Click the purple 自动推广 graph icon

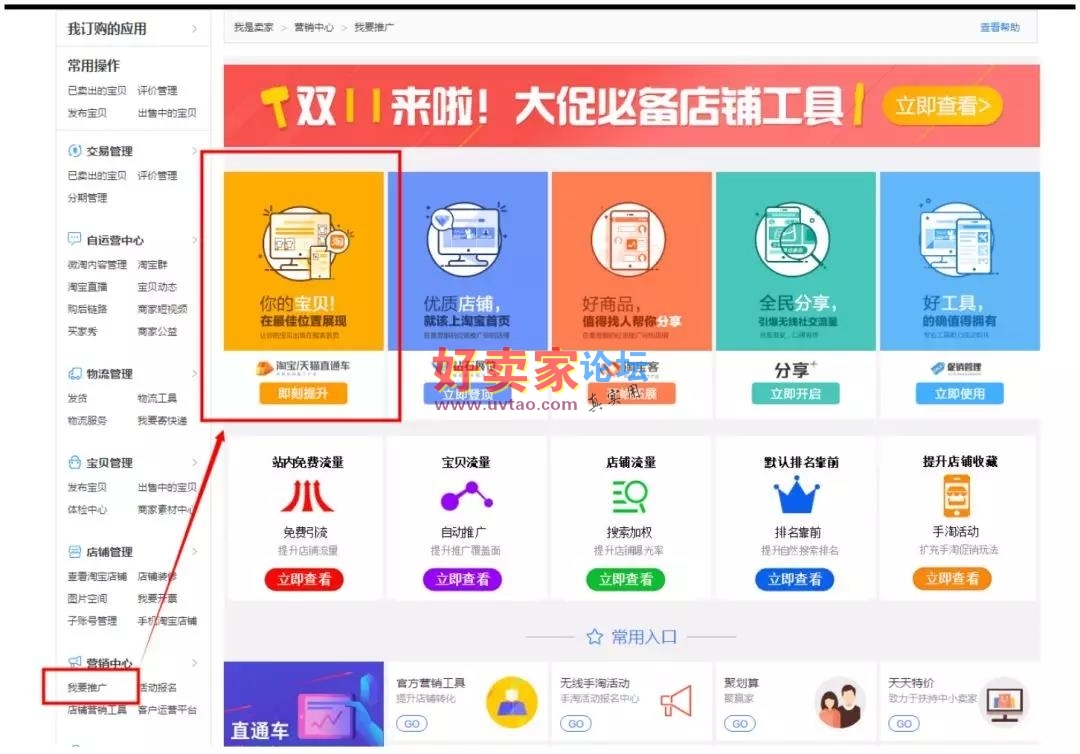pyautogui.click(x=466, y=496)
